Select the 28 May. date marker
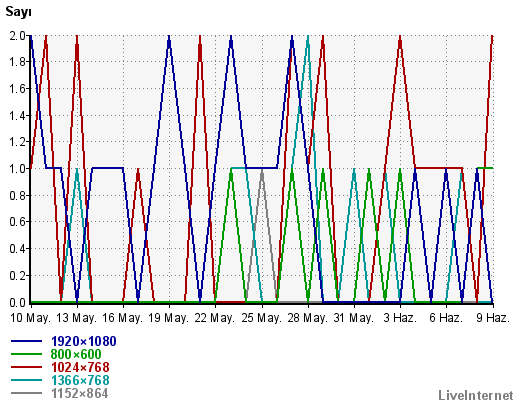Image resolution: width=520 pixels, height=405 pixels. pyautogui.click(x=307, y=318)
